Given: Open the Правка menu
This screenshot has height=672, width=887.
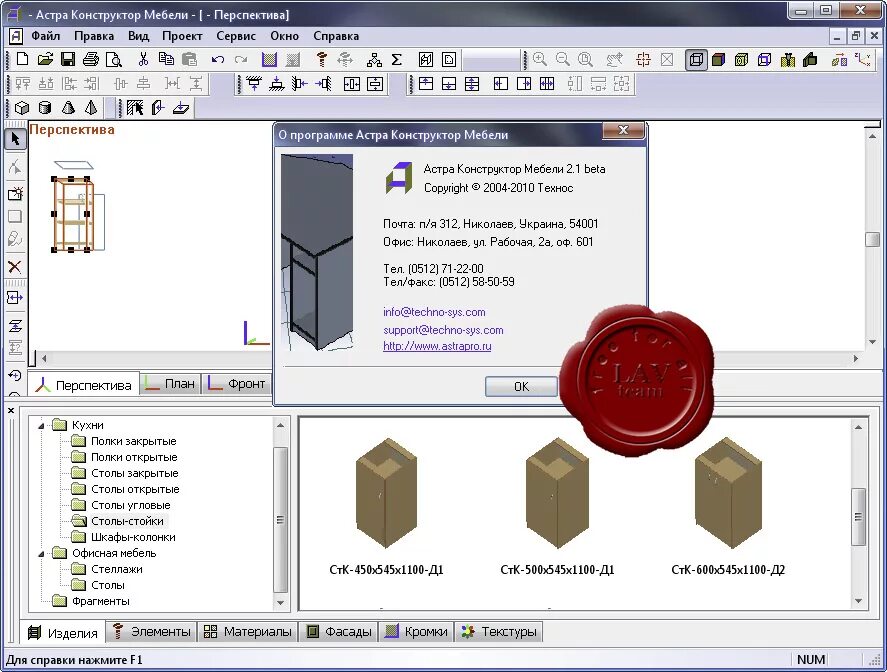Looking at the screenshot, I should click(x=94, y=36).
